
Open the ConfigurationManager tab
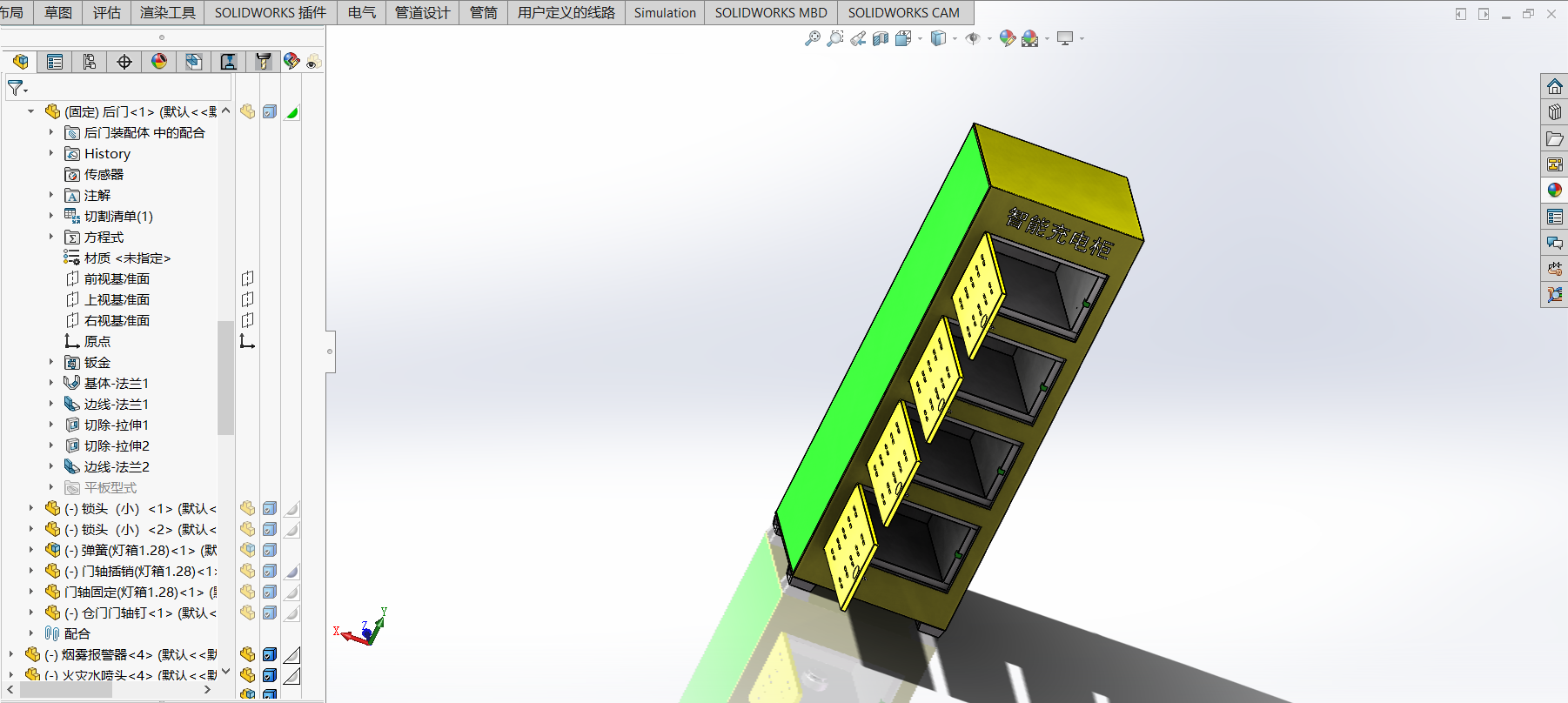coord(90,62)
